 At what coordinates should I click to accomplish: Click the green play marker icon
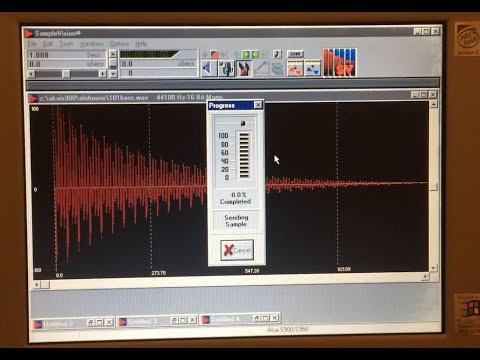246,54
